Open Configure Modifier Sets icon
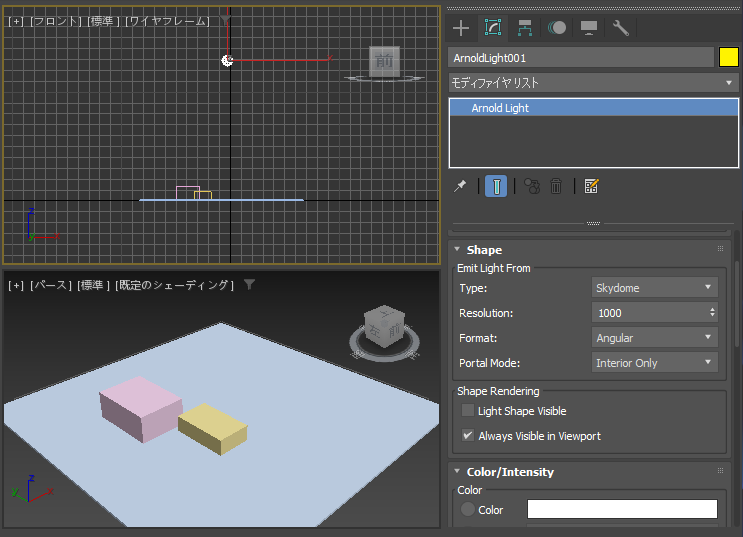743x537 pixels. (591, 186)
